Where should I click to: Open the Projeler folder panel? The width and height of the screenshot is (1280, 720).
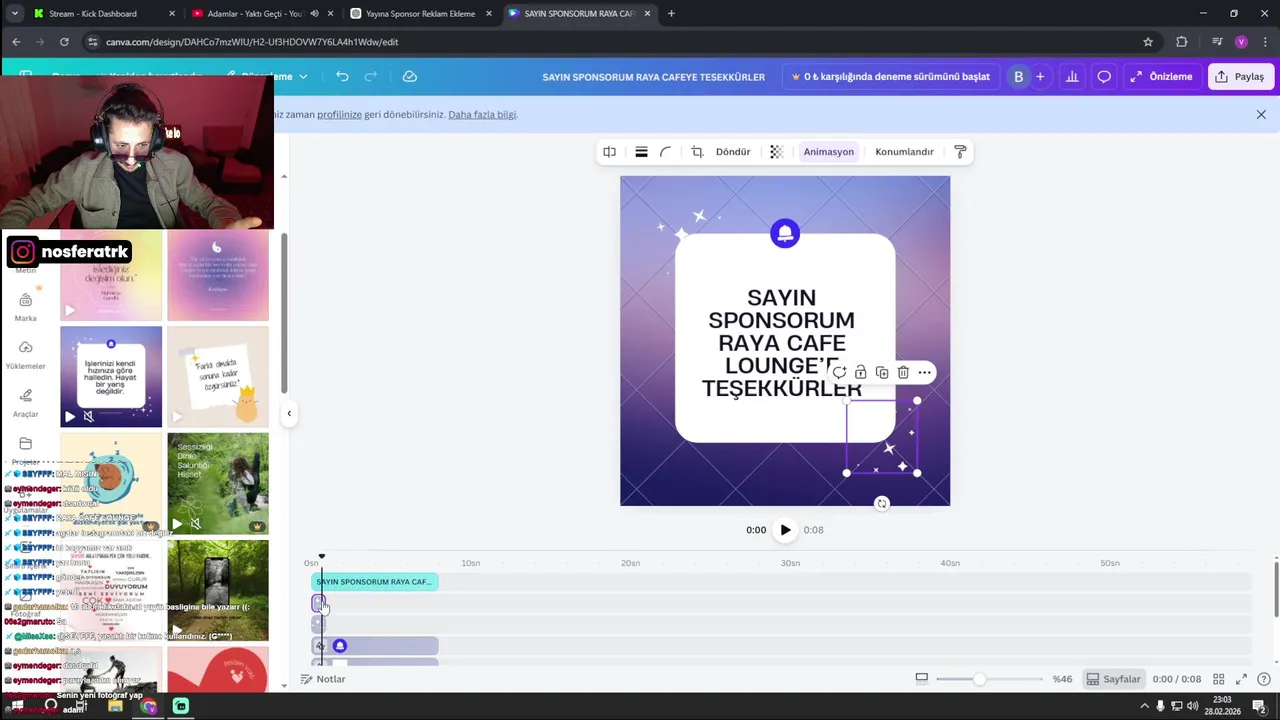[26, 450]
